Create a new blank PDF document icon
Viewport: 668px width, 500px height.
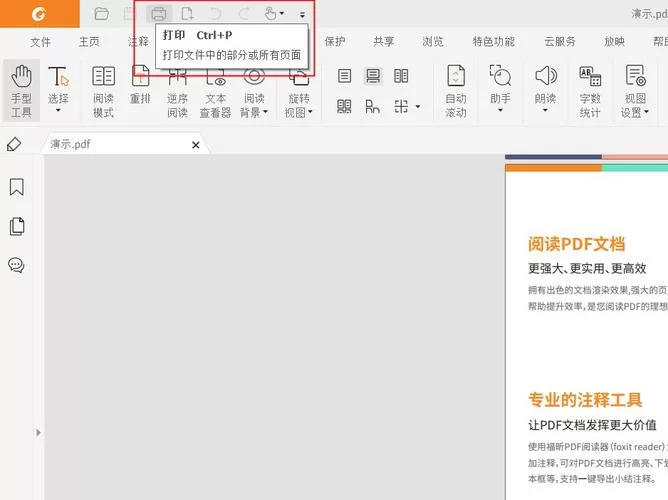pos(187,14)
